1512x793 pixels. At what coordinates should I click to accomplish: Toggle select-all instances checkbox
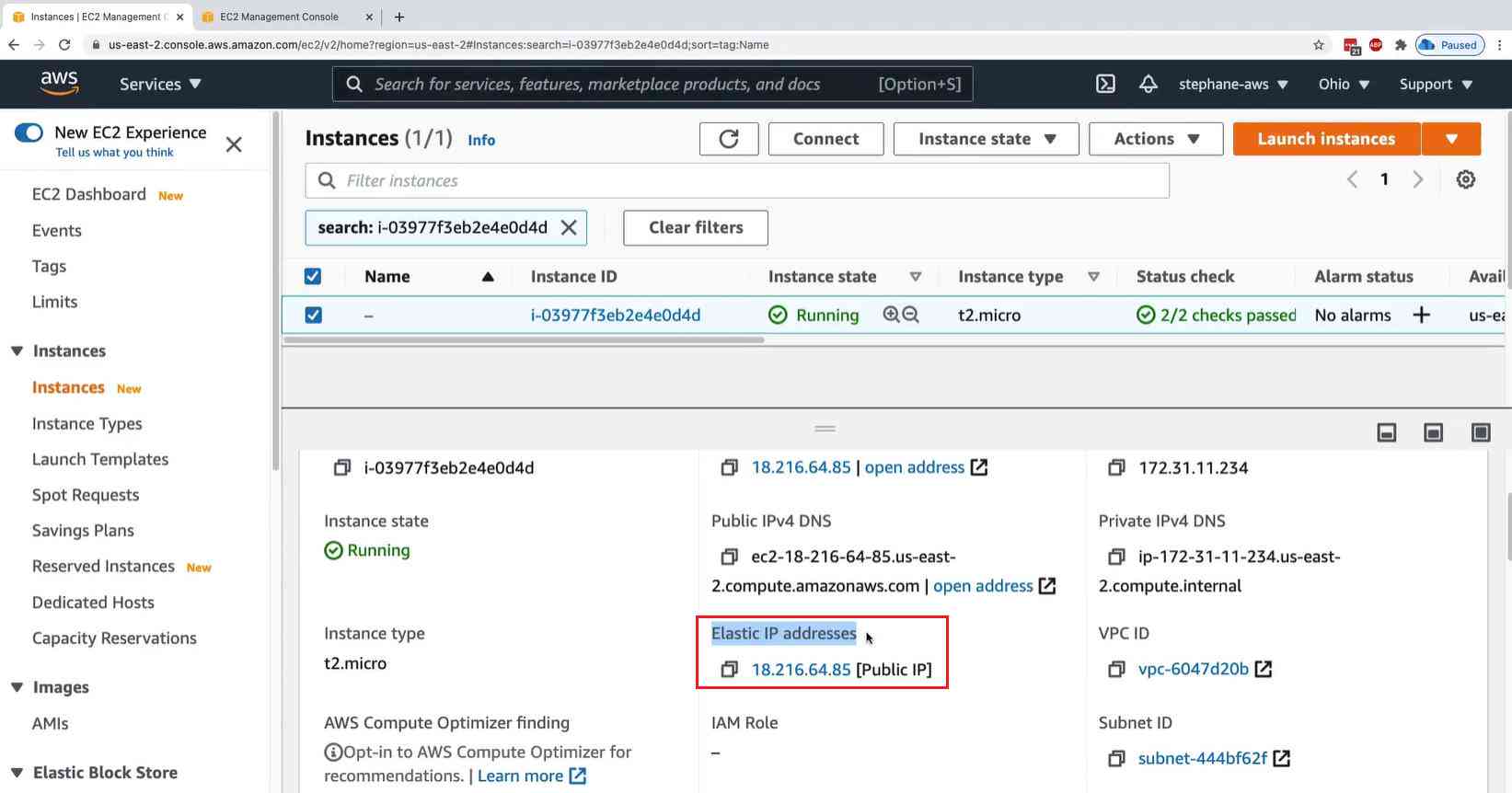pos(313,276)
